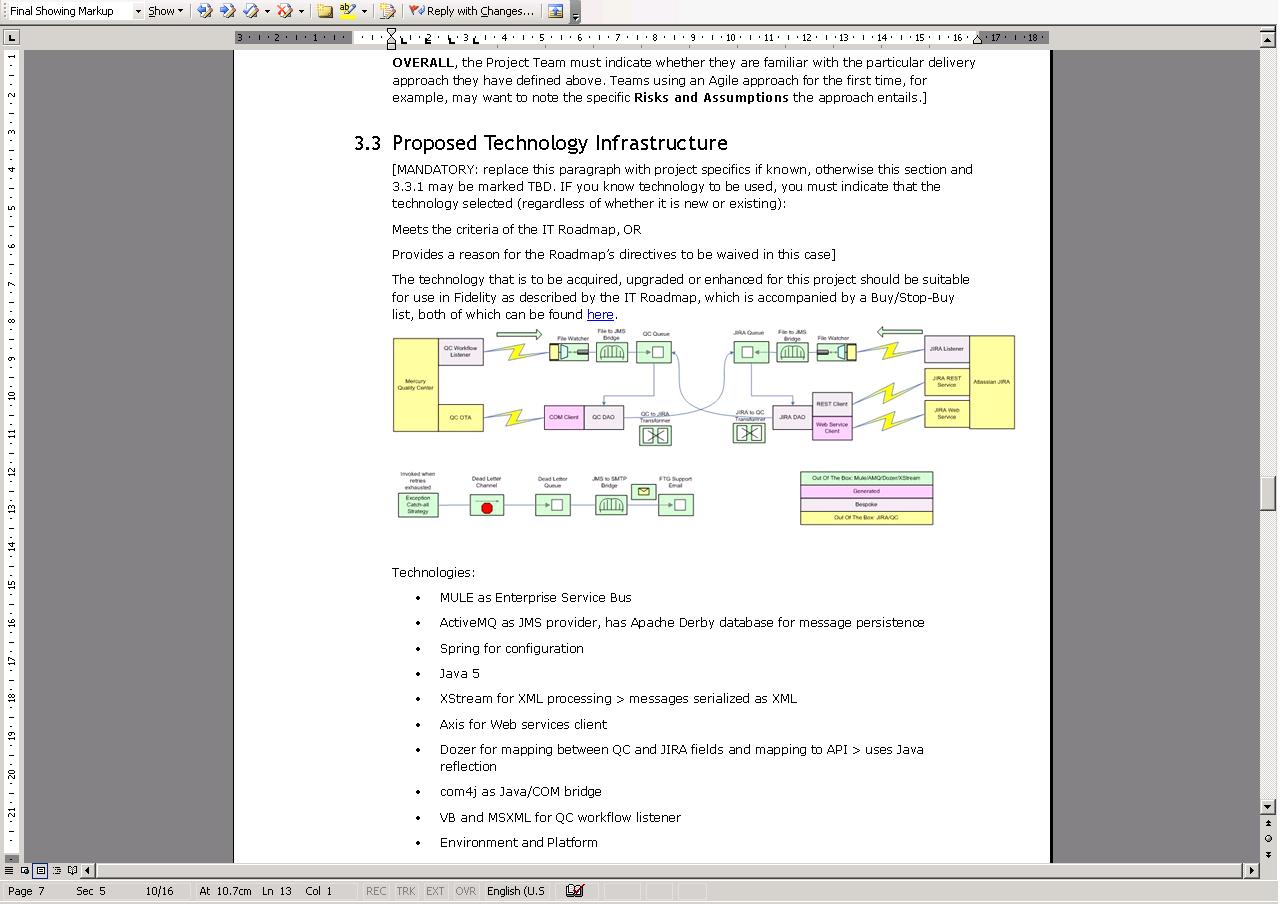Image resolution: width=1280 pixels, height=904 pixels.
Task: Open the toolbar options overflow arrow
Action: (x=575, y=12)
